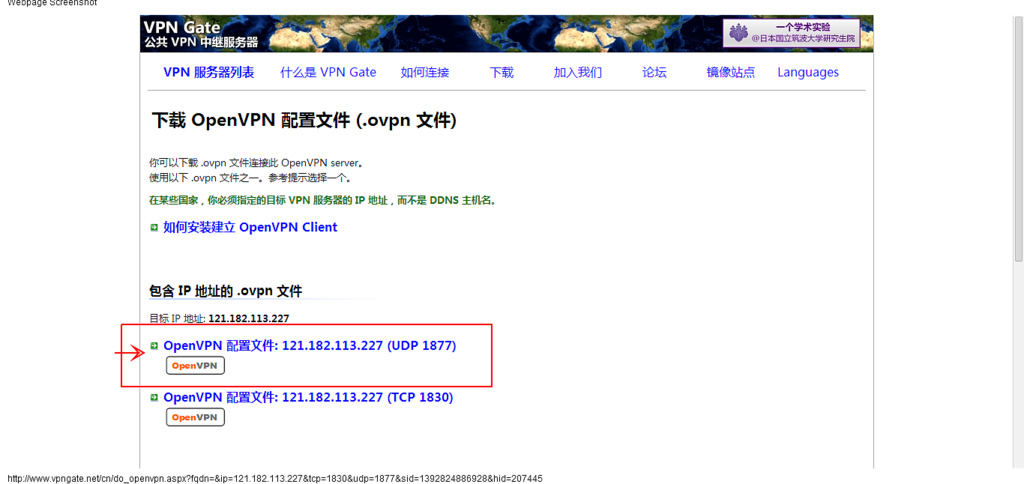Open the 什么是 VPN Gate page
Image resolution: width=1024 pixels, height=484 pixels.
tap(328, 73)
